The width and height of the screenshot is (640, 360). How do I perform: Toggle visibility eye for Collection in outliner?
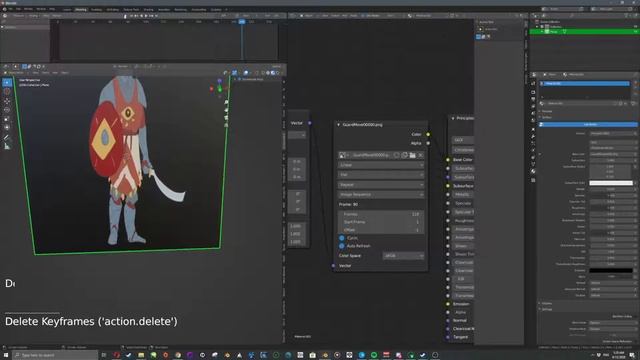(x=635, y=27)
